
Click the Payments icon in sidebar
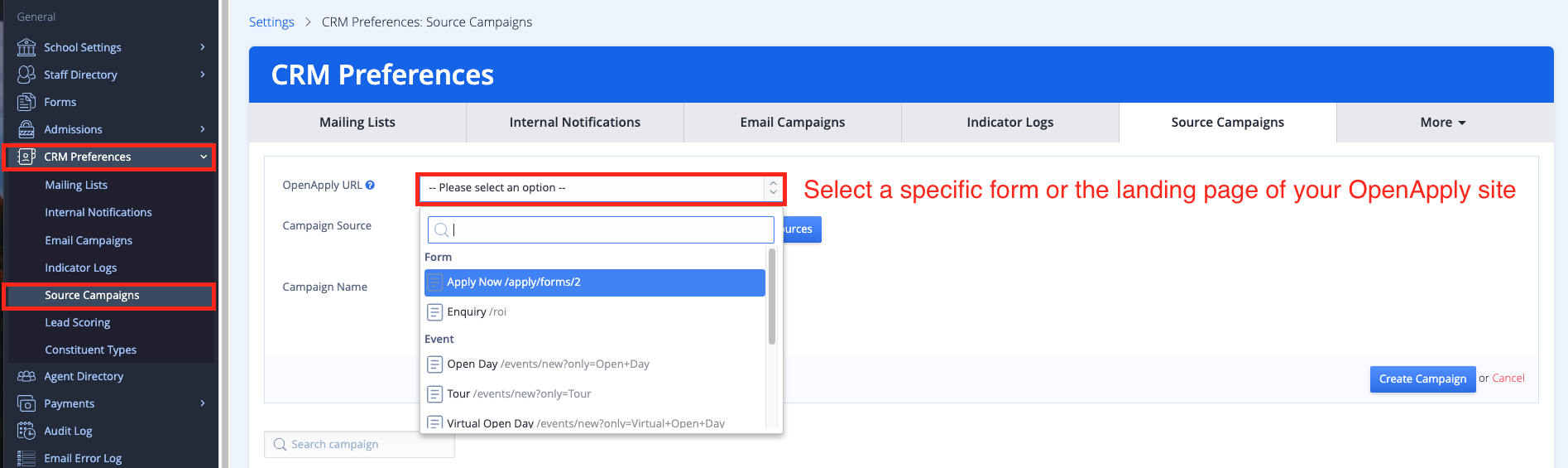click(26, 403)
